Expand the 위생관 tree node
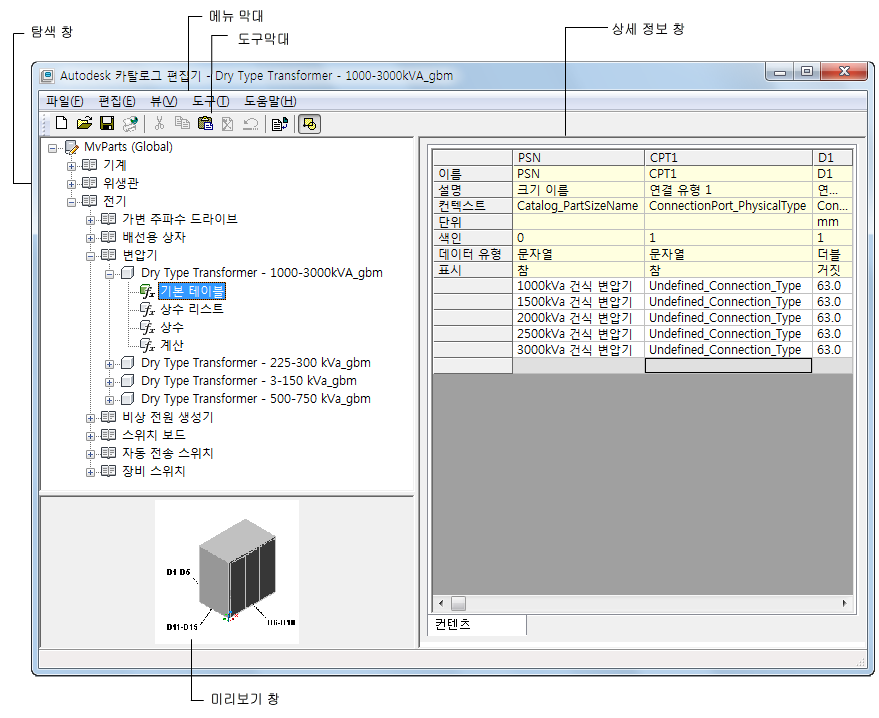The width and height of the screenshot is (879, 718). (x=71, y=184)
